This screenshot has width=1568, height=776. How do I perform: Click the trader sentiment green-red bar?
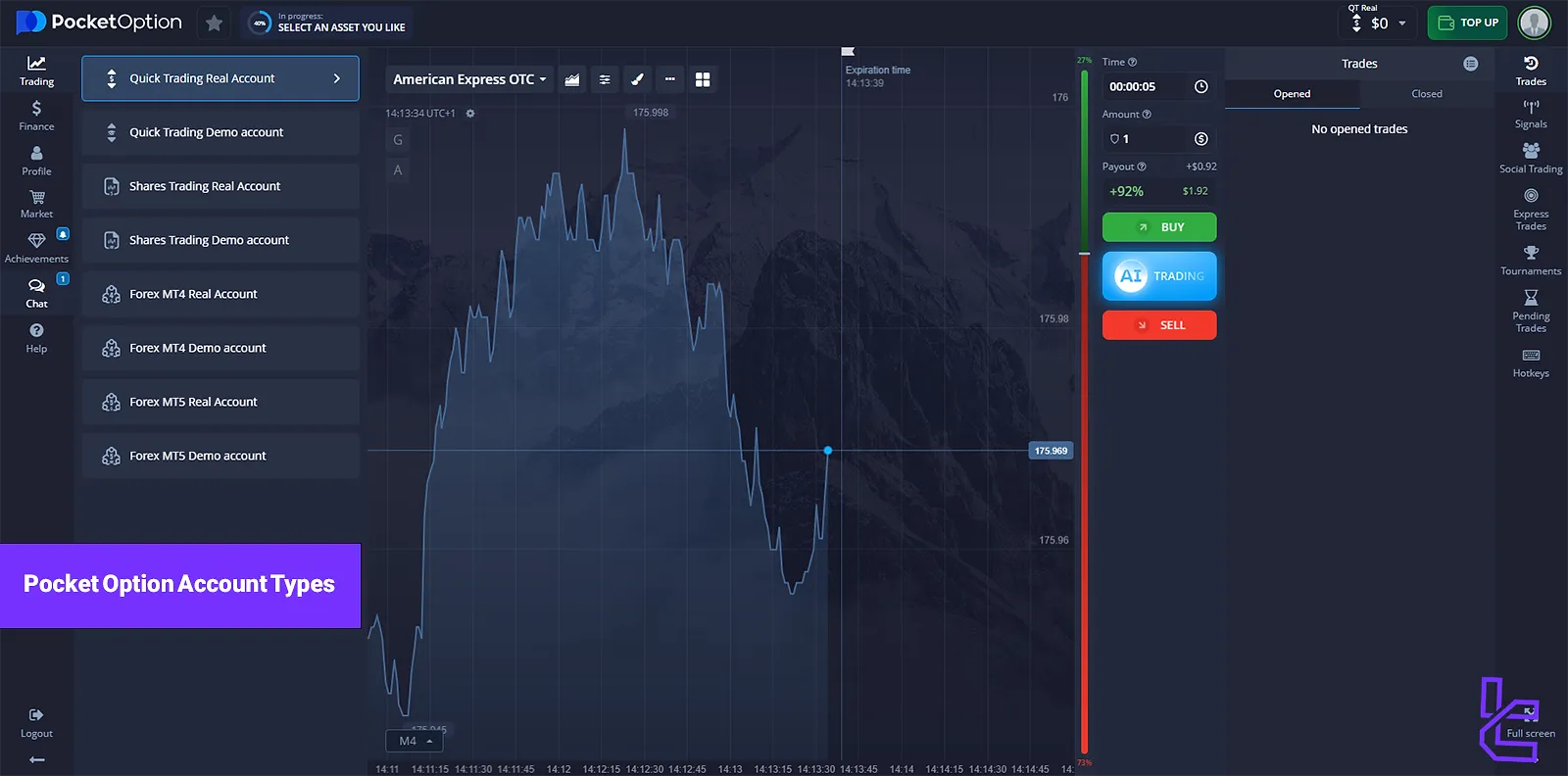(1085, 410)
